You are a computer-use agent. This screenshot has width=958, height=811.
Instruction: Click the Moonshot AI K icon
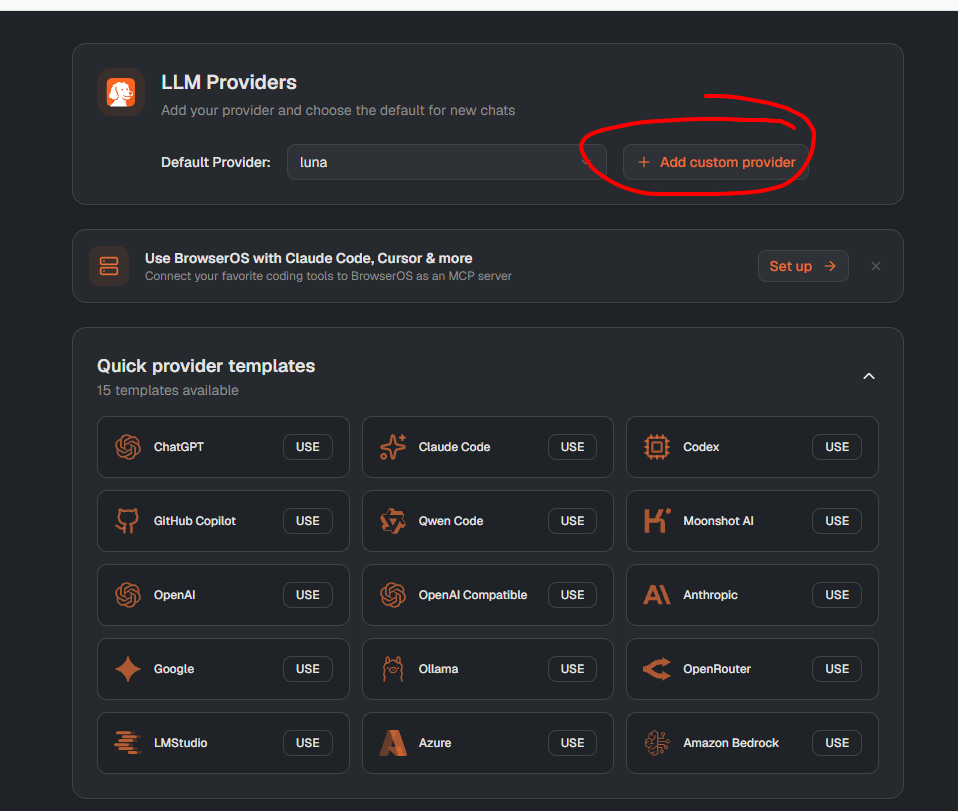[657, 521]
